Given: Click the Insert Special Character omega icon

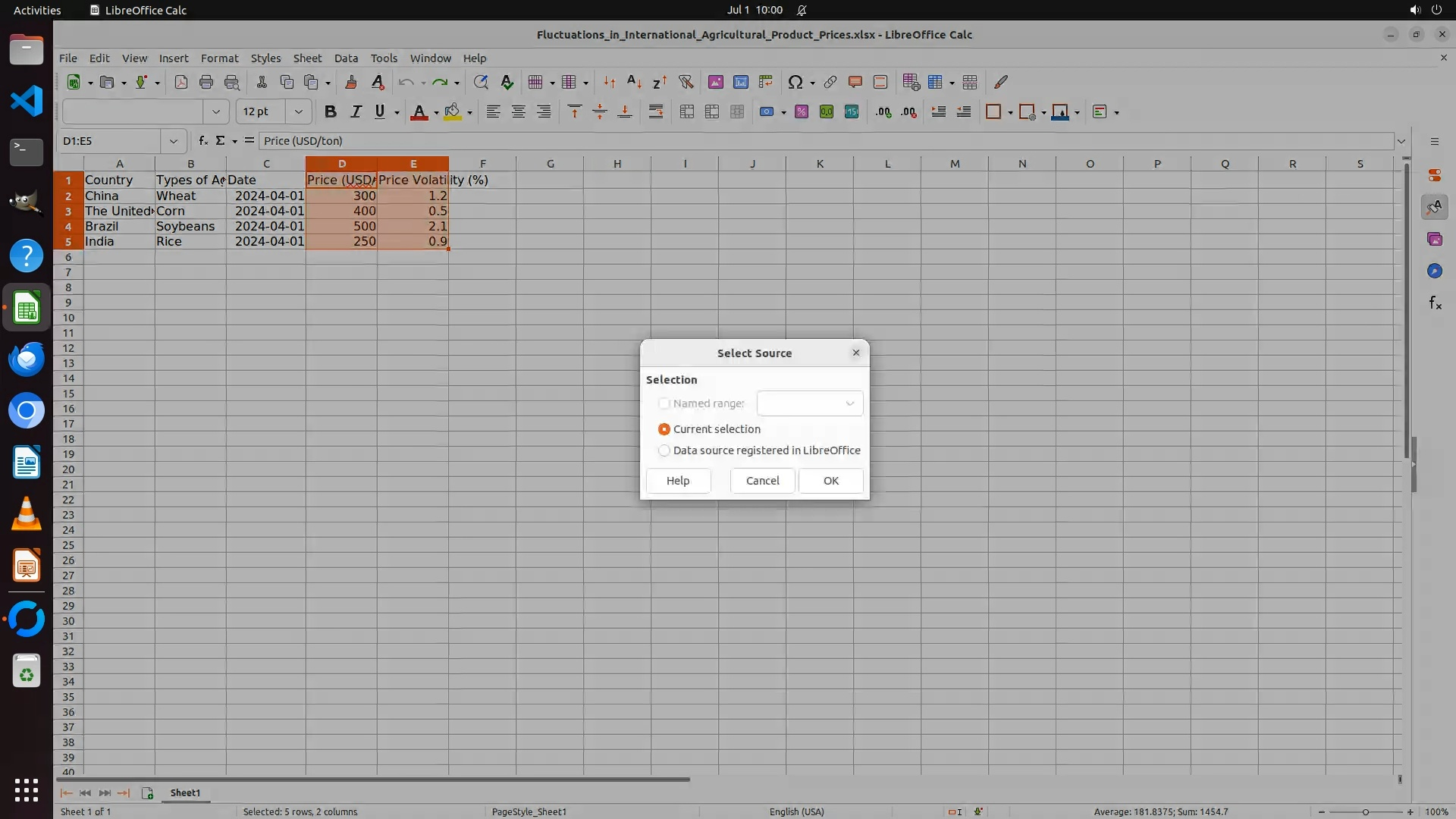Looking at the screenshot, I should pyautogui.click(x=795, y=82).
